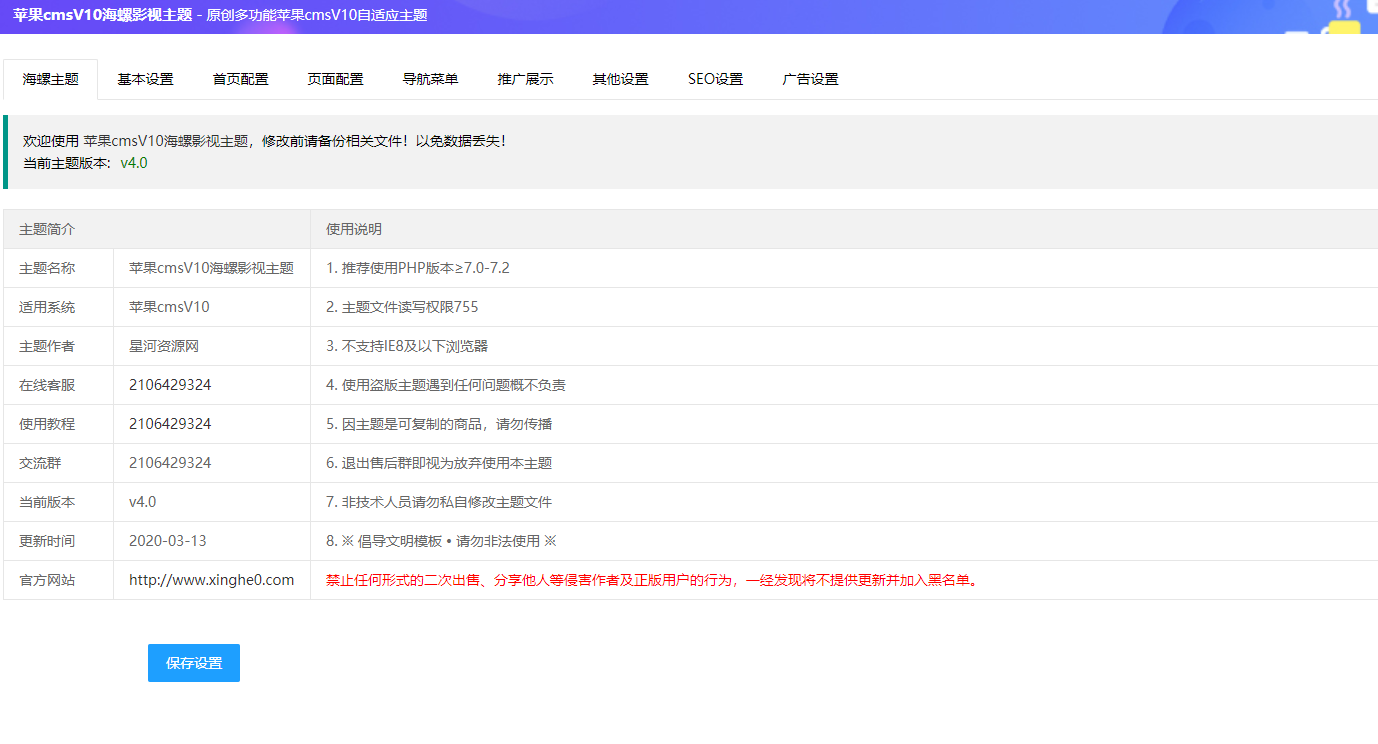This screenshot has height=744, width=1378.
Task: Click the 使用盗版主题 disclaimer line
Action: coord(446,385)
